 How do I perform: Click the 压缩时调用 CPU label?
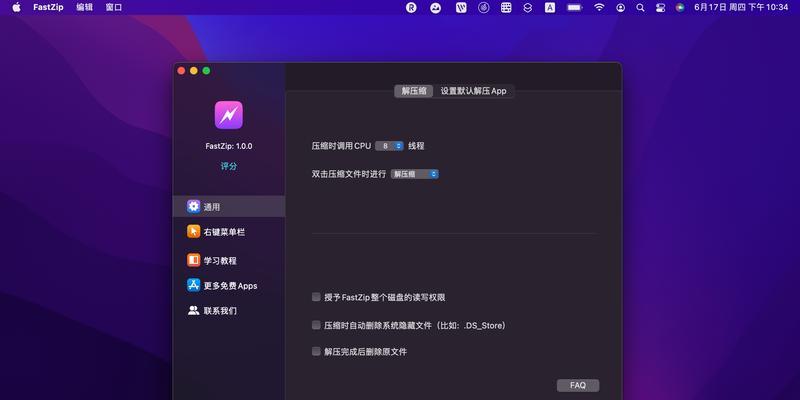[341, 146]
